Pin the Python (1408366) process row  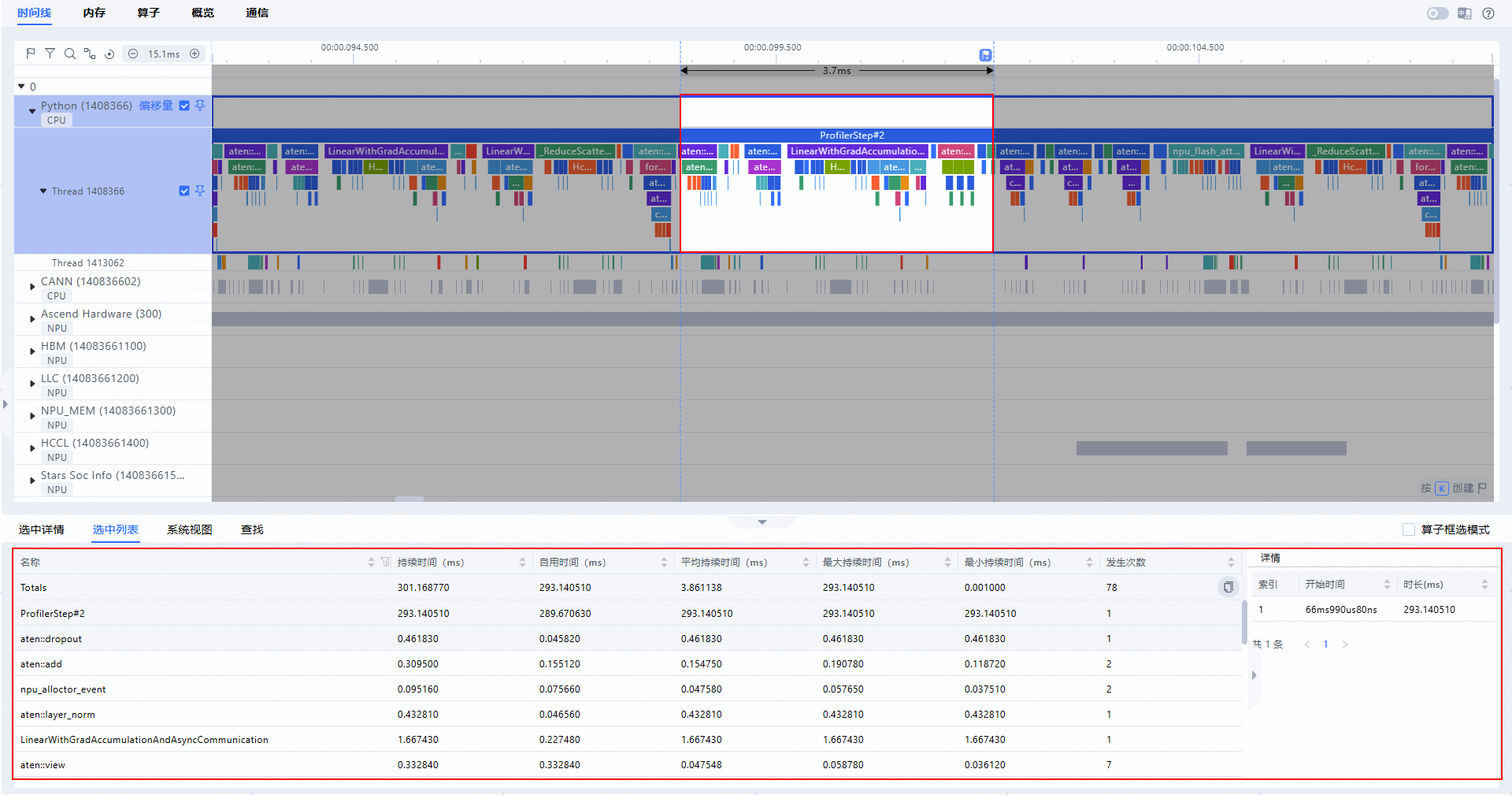(x=200, y=106)
